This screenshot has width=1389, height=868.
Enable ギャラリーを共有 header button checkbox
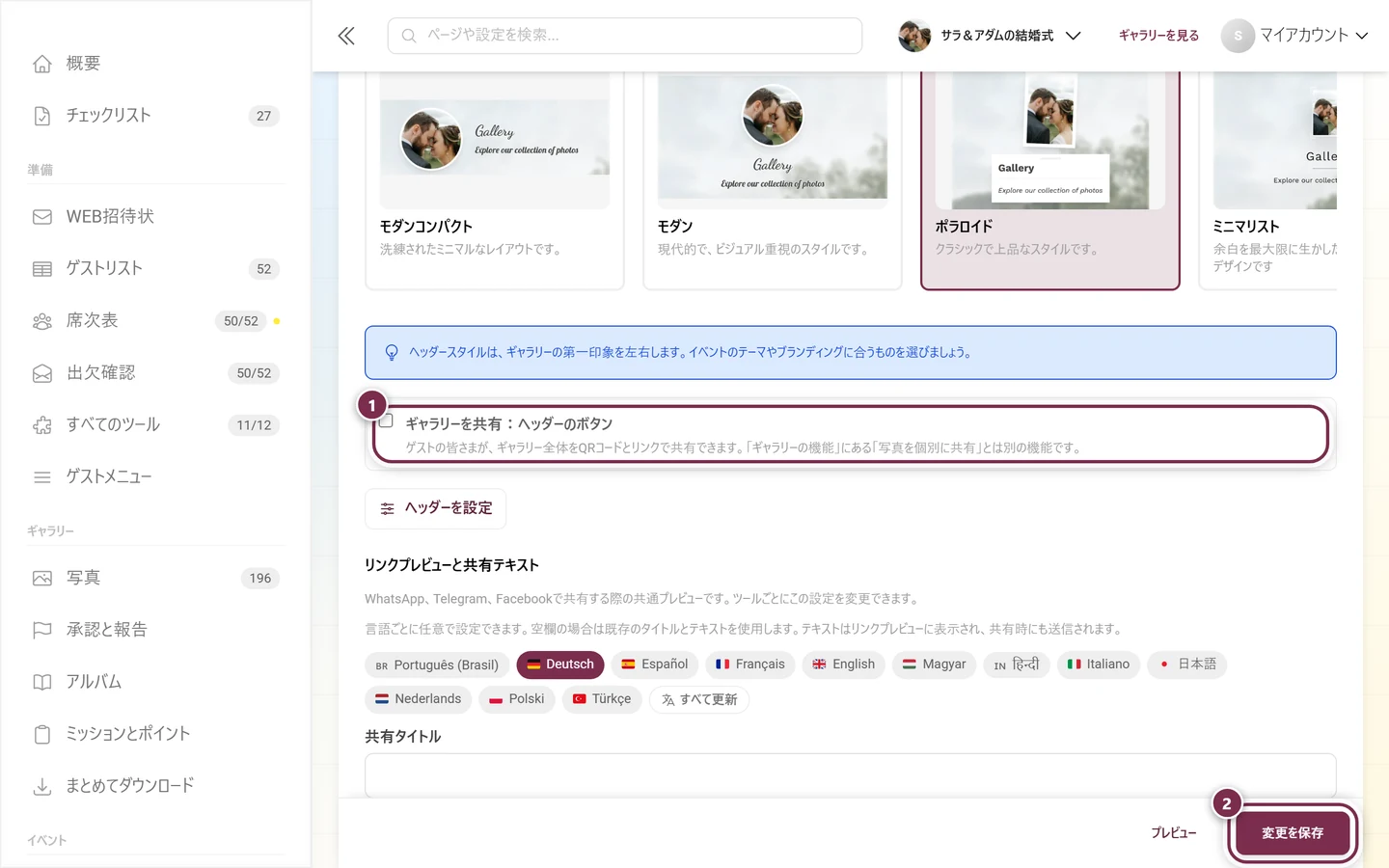point(386,420)
